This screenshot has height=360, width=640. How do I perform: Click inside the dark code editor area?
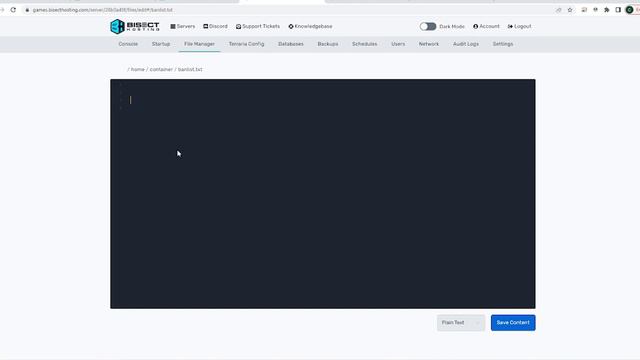[x=322, y=194]
